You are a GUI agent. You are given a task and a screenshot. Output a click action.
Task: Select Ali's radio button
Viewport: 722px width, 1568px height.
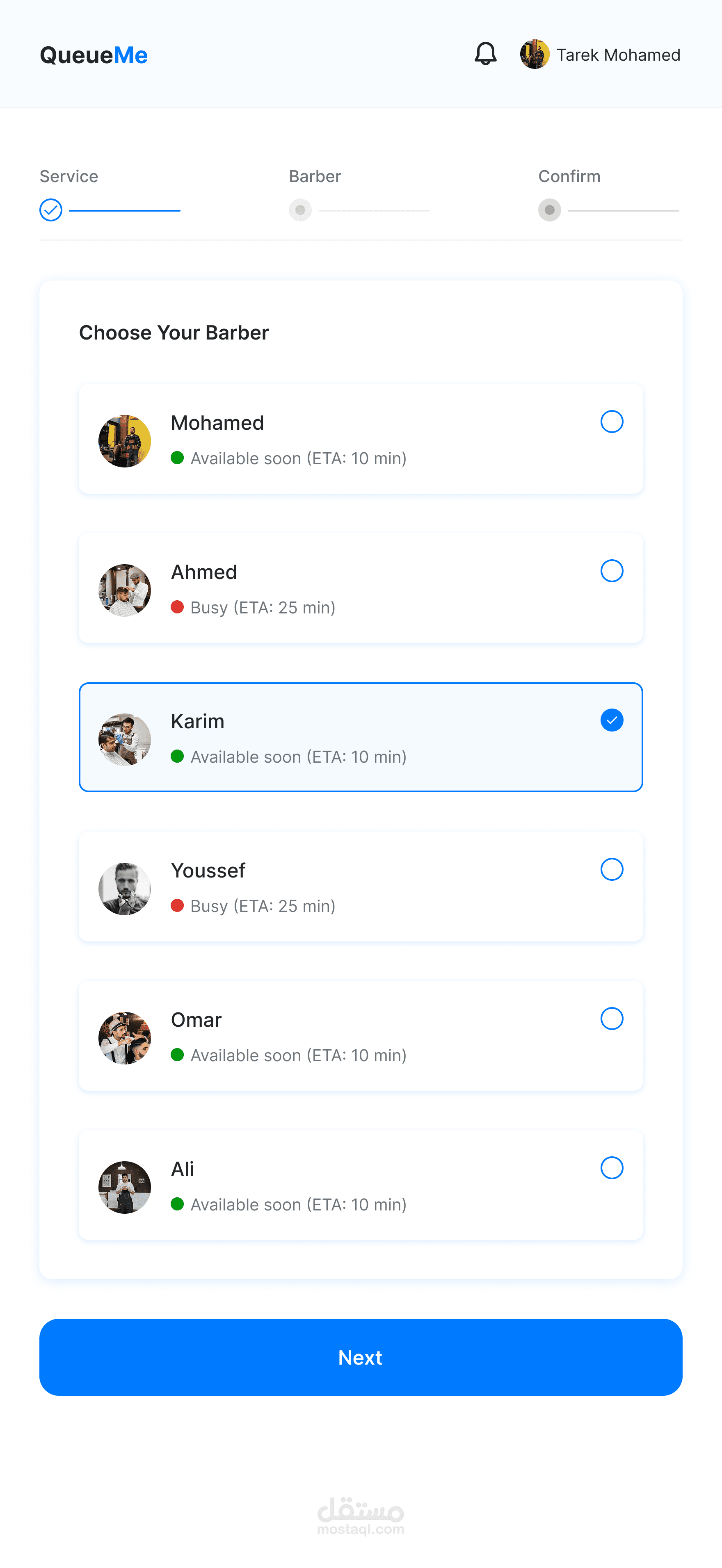coord(611,1167)
